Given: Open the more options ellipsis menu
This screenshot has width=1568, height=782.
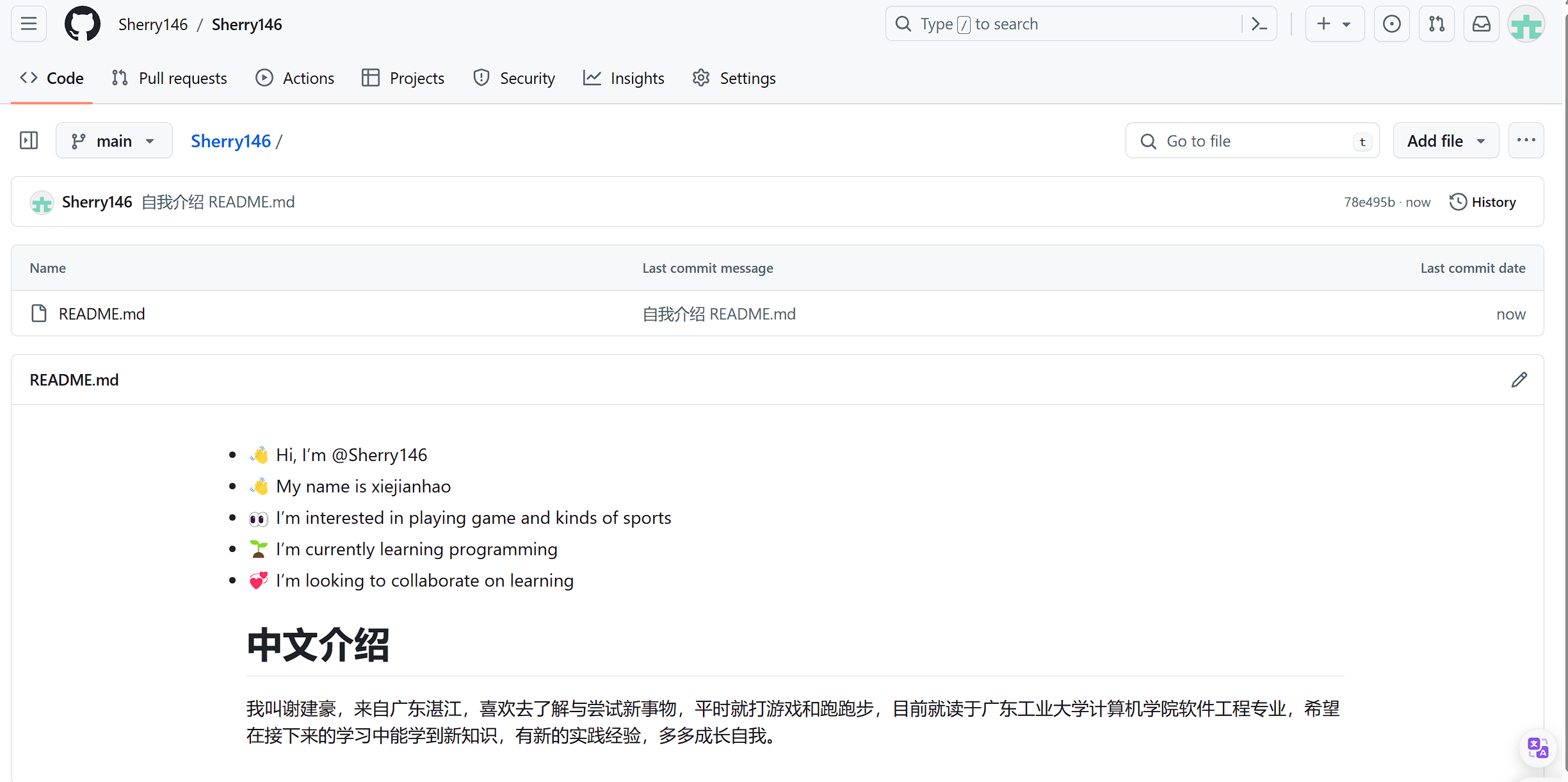Looking at the screenshot, I should click(1526, 140).
